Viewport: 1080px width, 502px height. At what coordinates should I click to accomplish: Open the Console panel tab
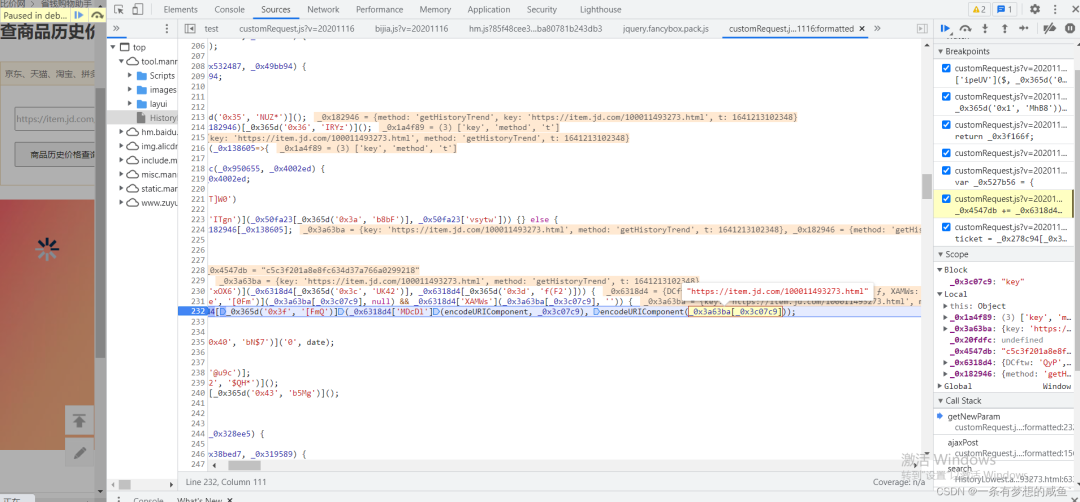[x=229, y=9]
